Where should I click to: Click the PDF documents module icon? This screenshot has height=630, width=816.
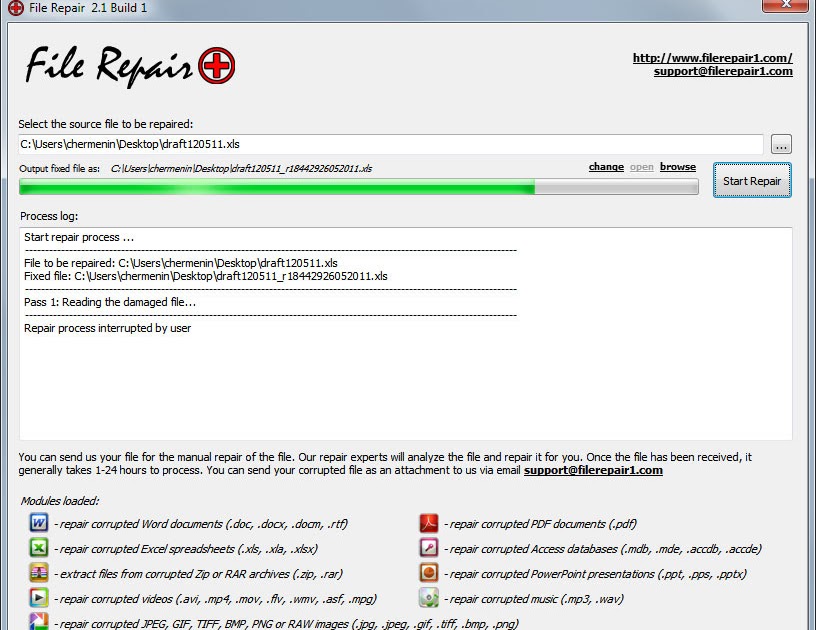click(429, 522)
